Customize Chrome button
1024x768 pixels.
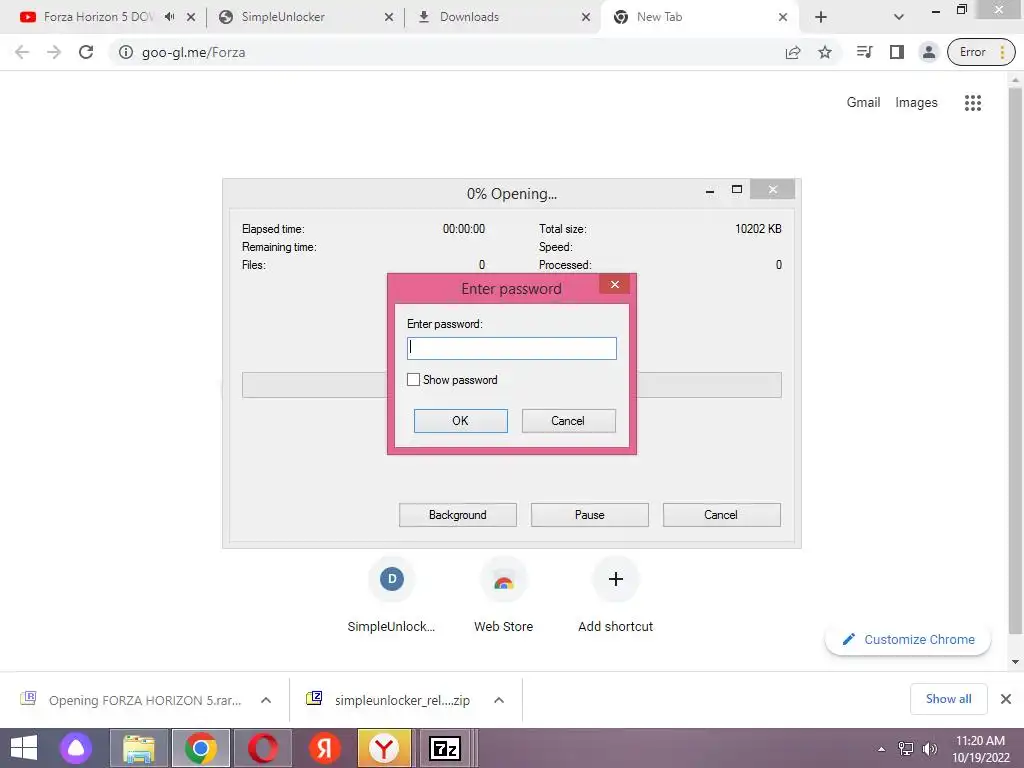[908, 639]
